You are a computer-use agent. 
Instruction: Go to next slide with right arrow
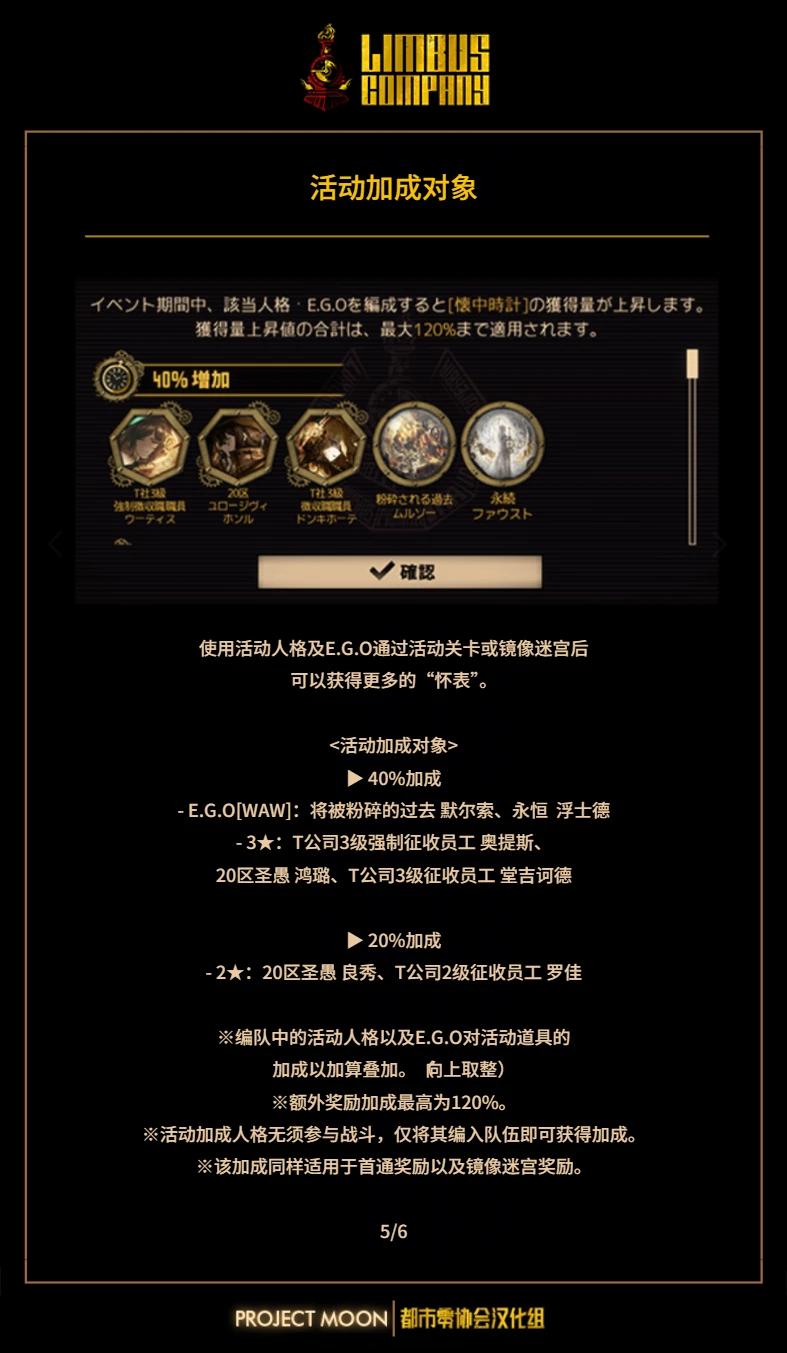point(718,544)
